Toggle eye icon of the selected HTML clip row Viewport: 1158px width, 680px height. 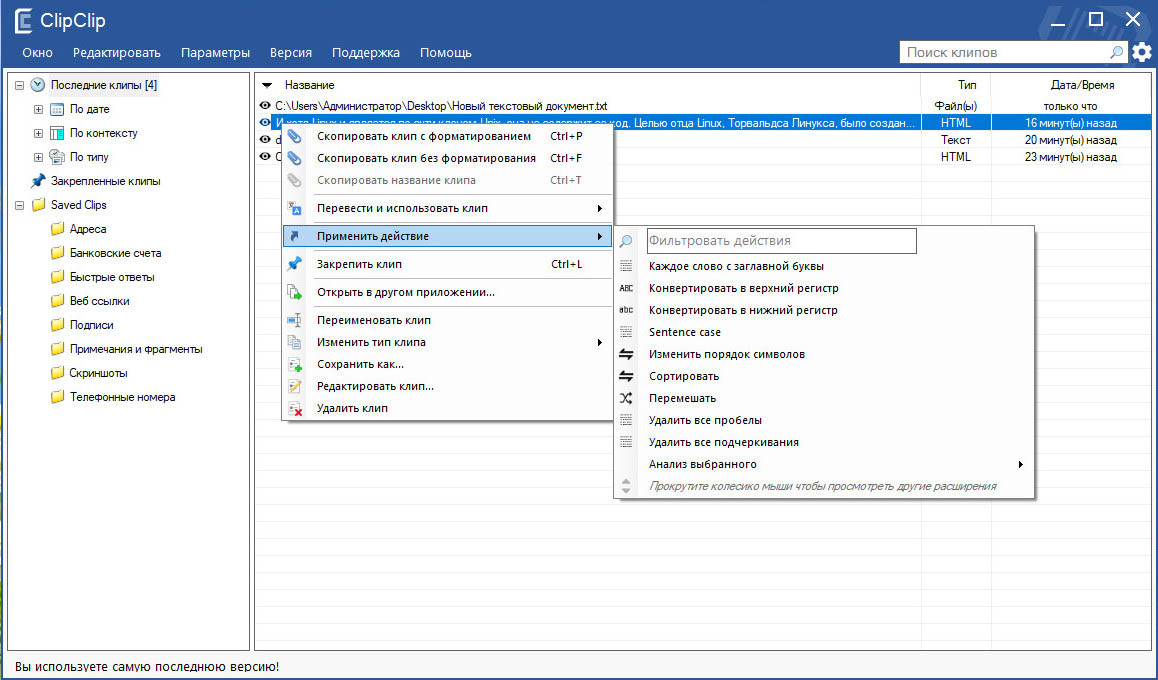coord(265,123)
